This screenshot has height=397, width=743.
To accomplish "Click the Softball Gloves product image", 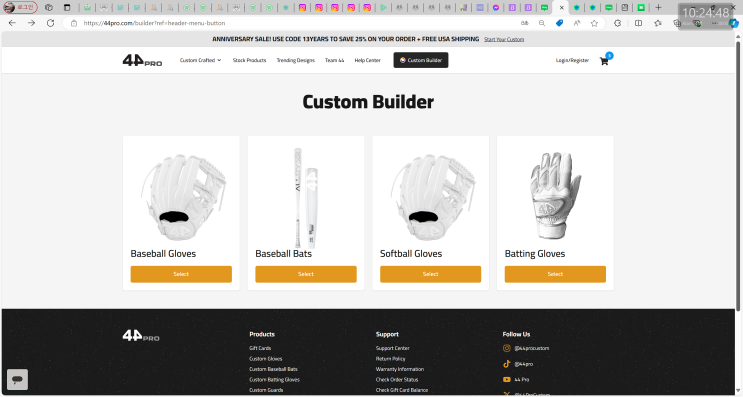I will click(x=433, y=197).
